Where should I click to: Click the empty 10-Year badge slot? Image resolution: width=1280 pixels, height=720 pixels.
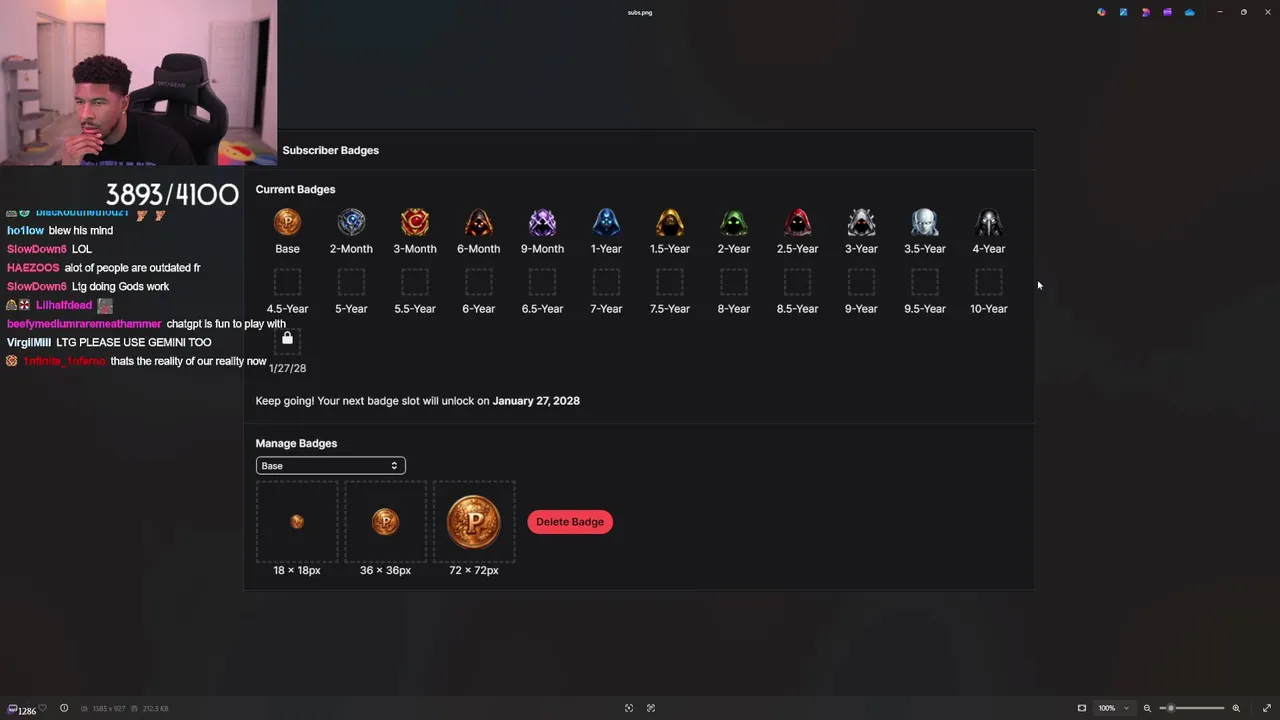(x=989, y=281)
